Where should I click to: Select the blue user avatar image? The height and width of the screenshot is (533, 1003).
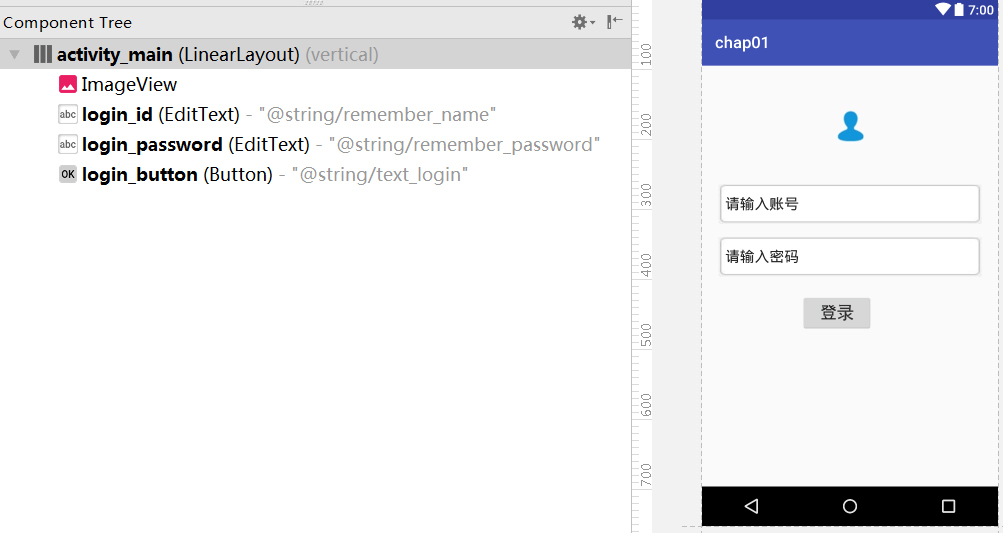tap(850, 126)
